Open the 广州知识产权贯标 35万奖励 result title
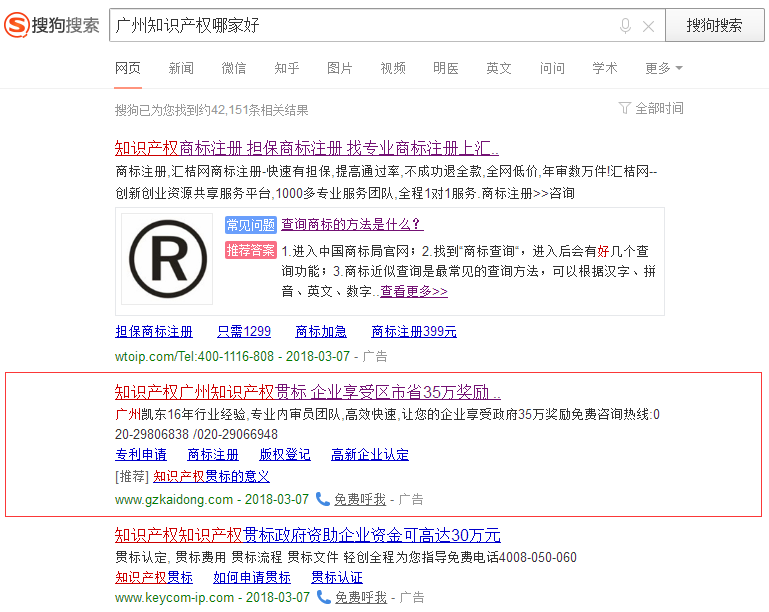The width and height of the screenshot is (769, 612). click(308, 392)
